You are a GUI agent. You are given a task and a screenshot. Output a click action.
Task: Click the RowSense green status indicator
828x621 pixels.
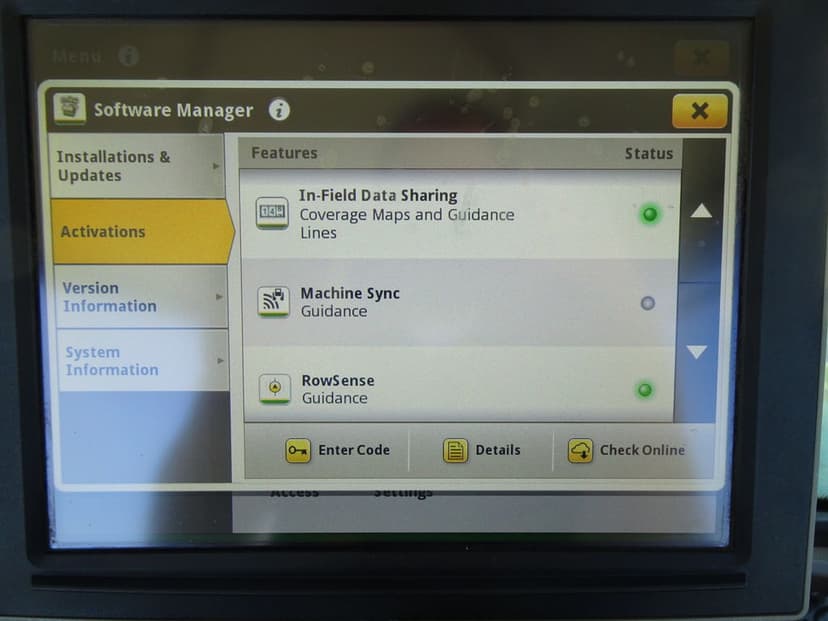pyautogui.click(x=645, y=389)
